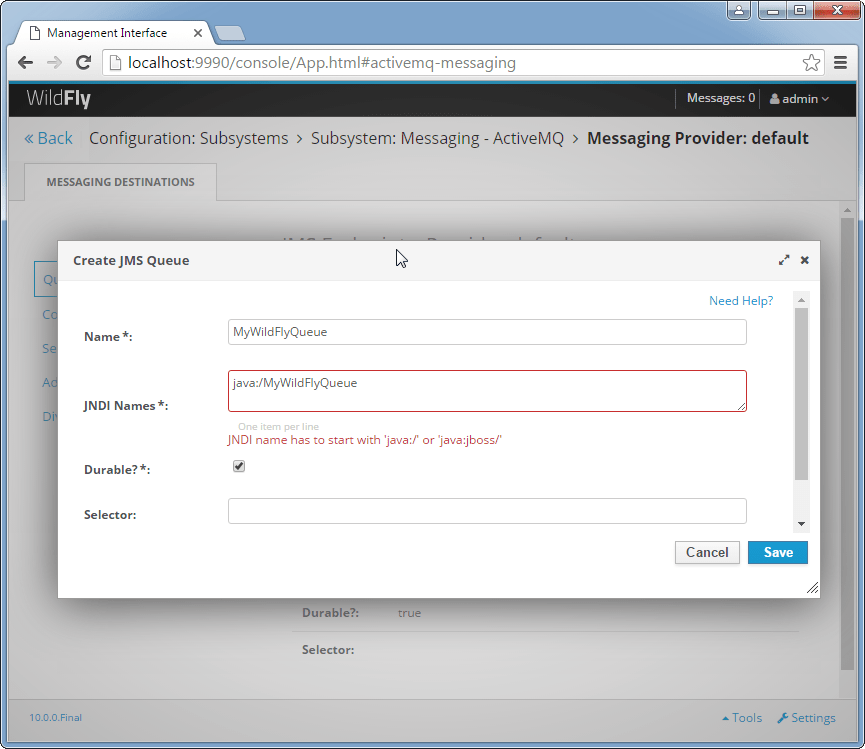Click the browser back navigation arrow
Viewport: 865px width, 749px height.
coord(25,62)
